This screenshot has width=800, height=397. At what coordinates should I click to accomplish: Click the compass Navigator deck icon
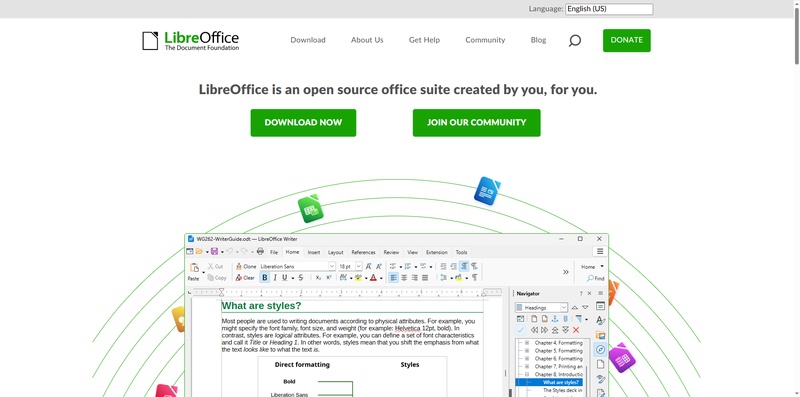601,350
